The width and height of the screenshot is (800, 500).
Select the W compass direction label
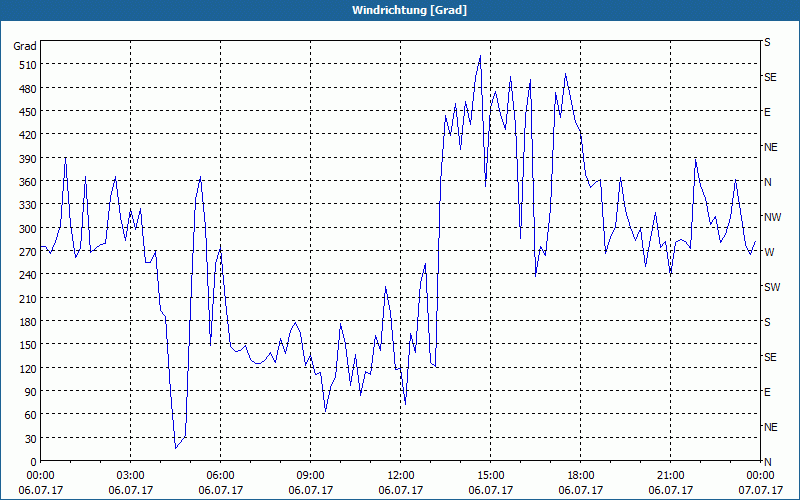769,252
